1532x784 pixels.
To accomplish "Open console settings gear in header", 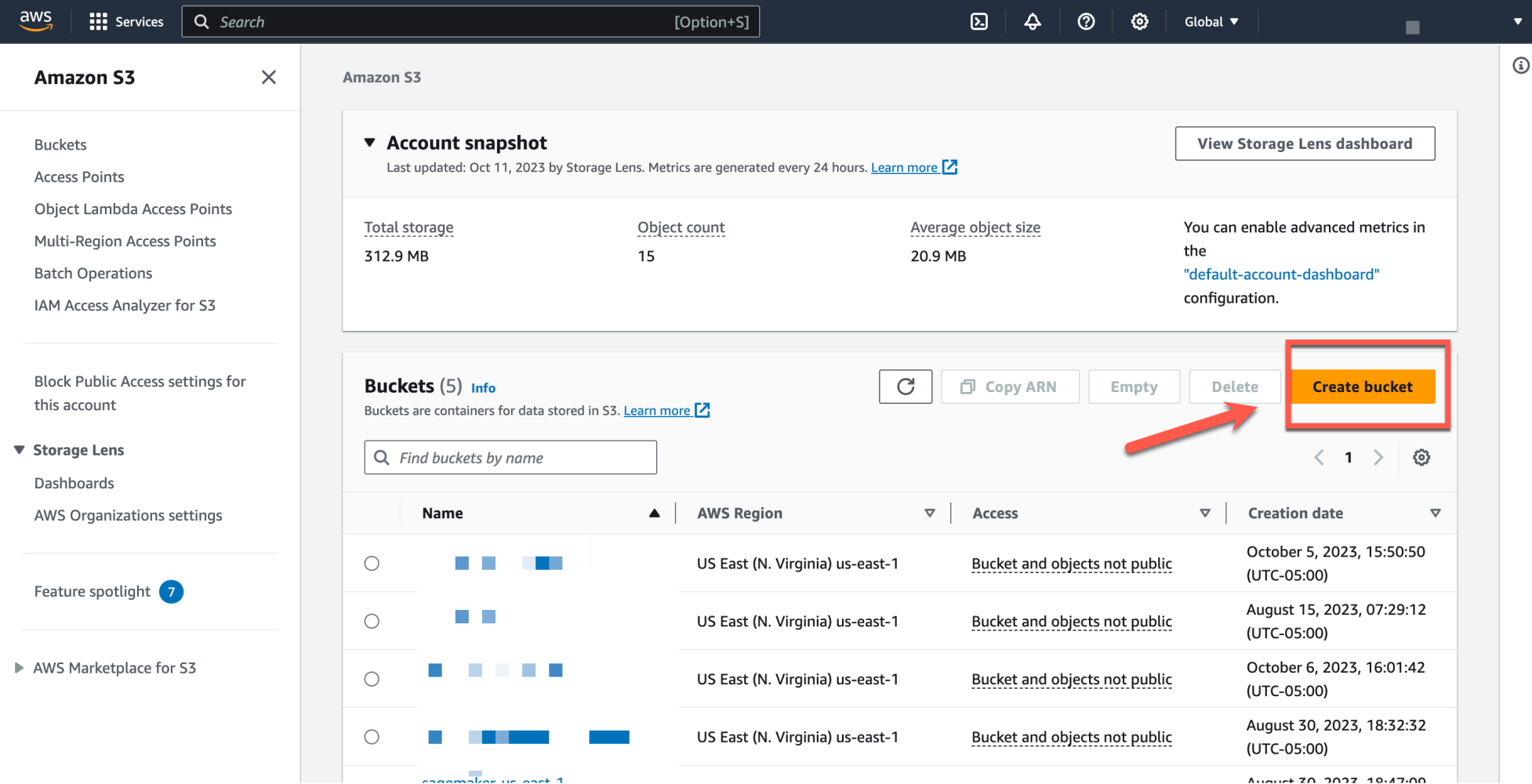I will [1139, 22].
